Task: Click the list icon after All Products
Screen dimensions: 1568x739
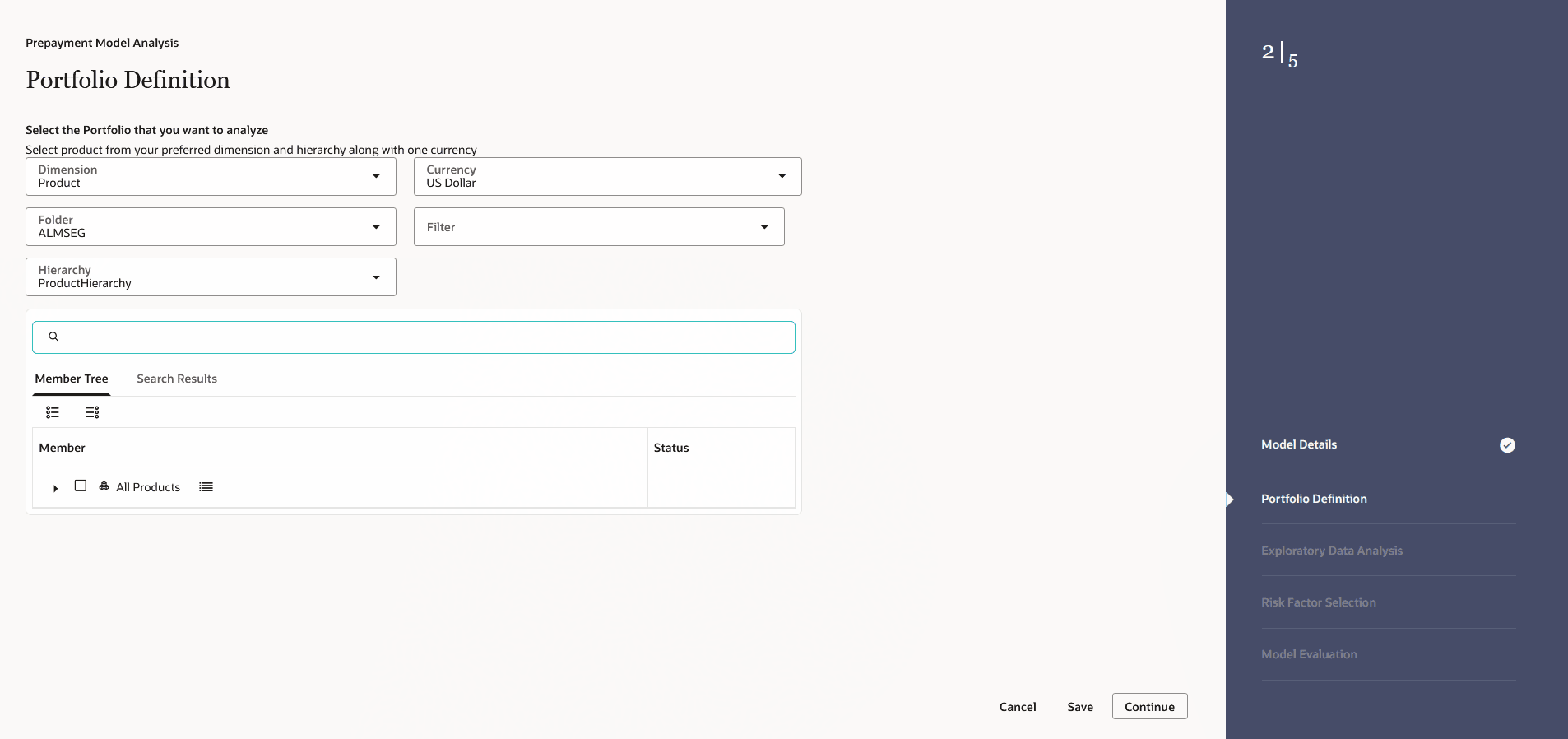Action: [206, 487]
